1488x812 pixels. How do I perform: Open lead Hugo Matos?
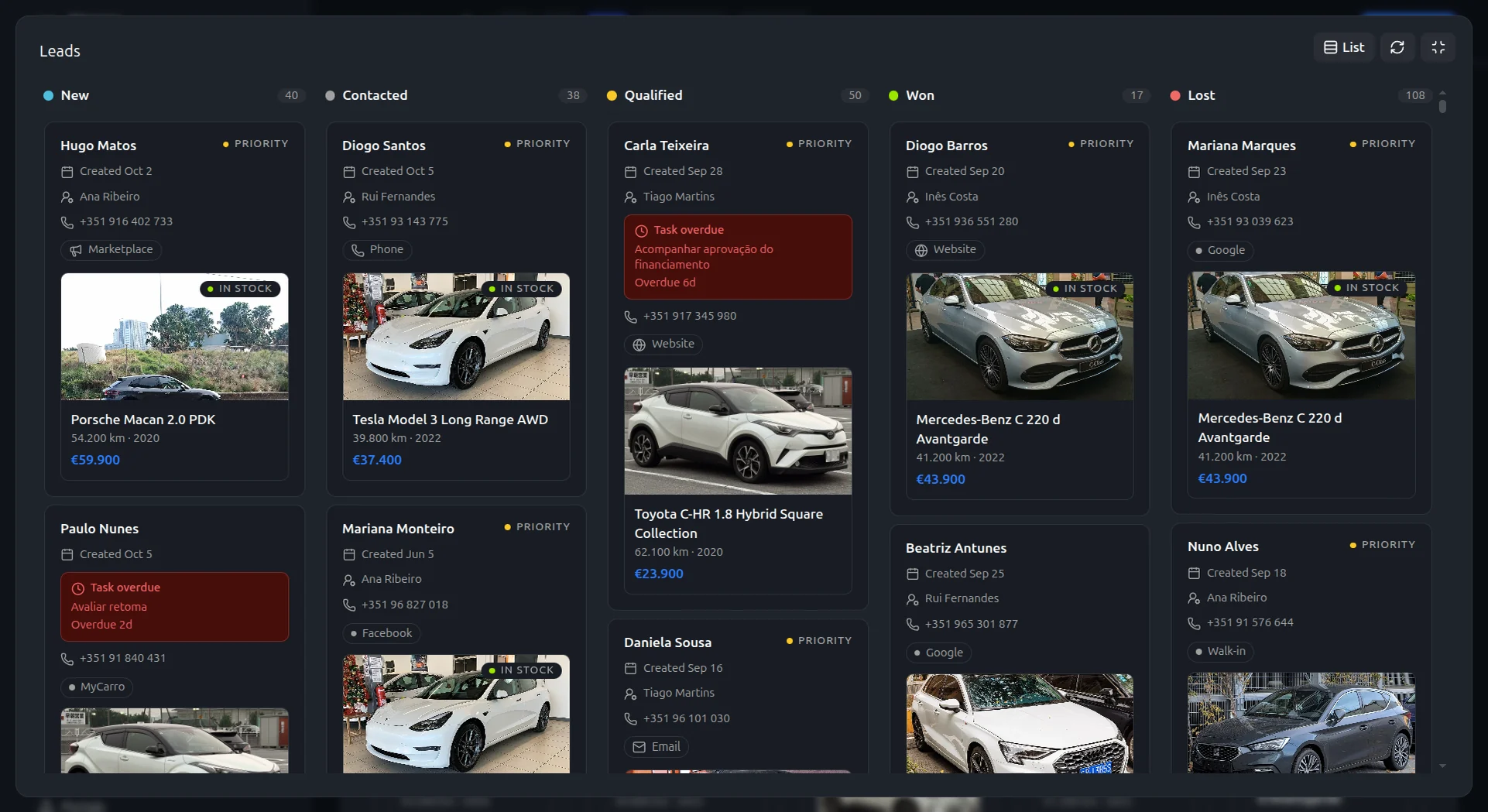tap(98, 146)
